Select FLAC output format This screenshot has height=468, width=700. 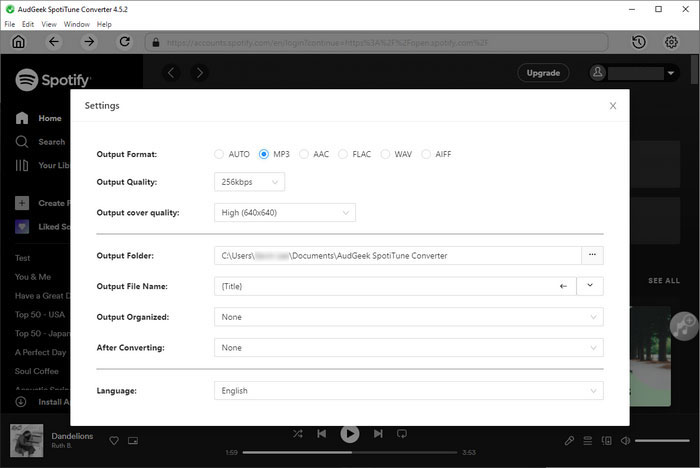343,154
